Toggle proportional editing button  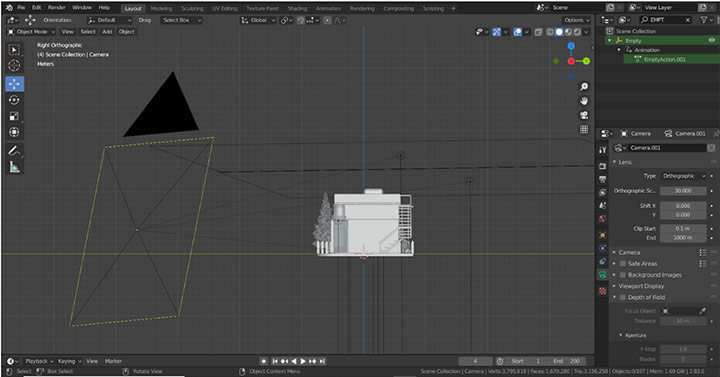point(327,20)
